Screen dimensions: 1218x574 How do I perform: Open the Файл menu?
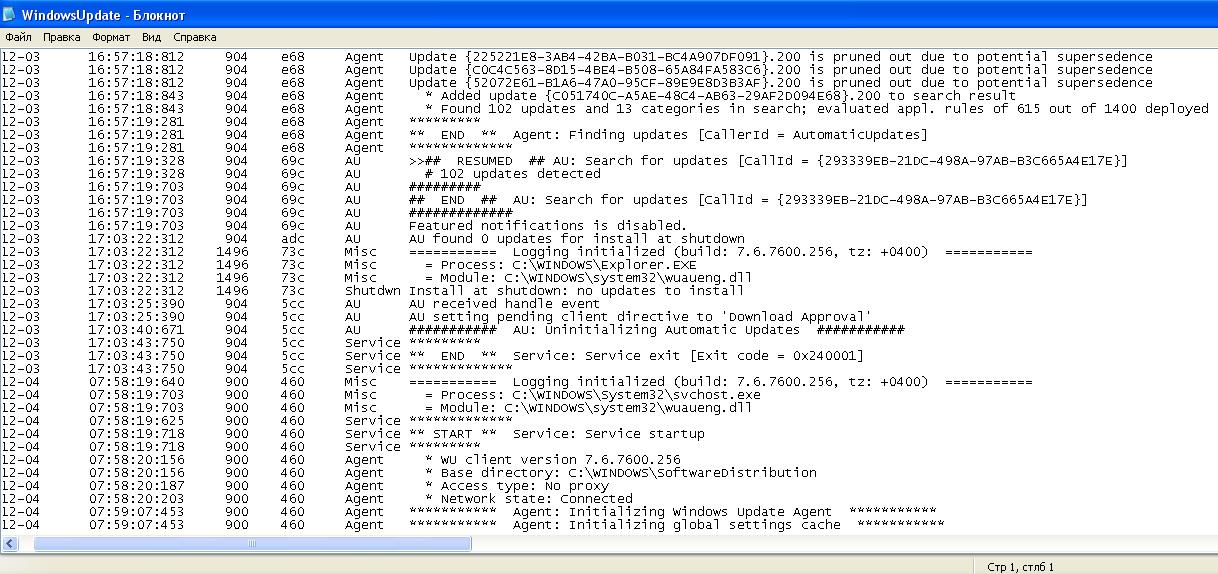[18, 37]
